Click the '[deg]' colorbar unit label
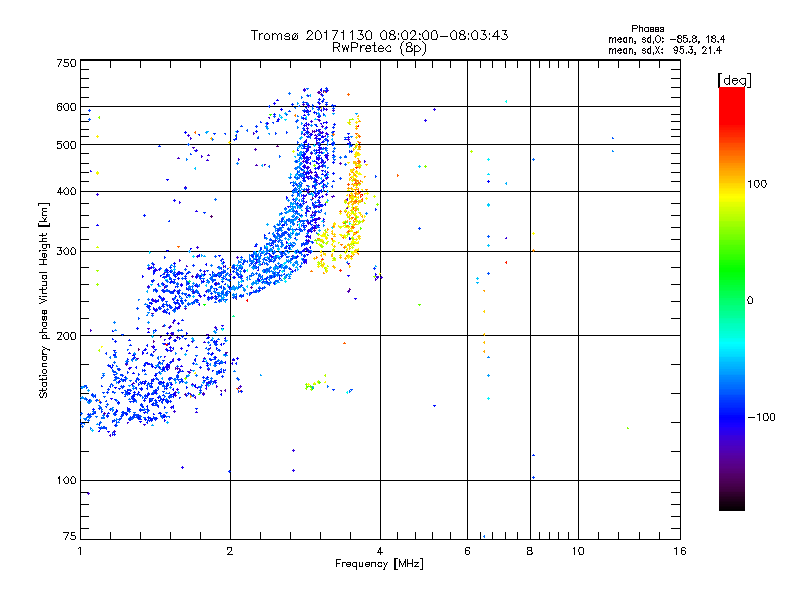Screen dimensions: 800x600 click(x=734, y=80)
